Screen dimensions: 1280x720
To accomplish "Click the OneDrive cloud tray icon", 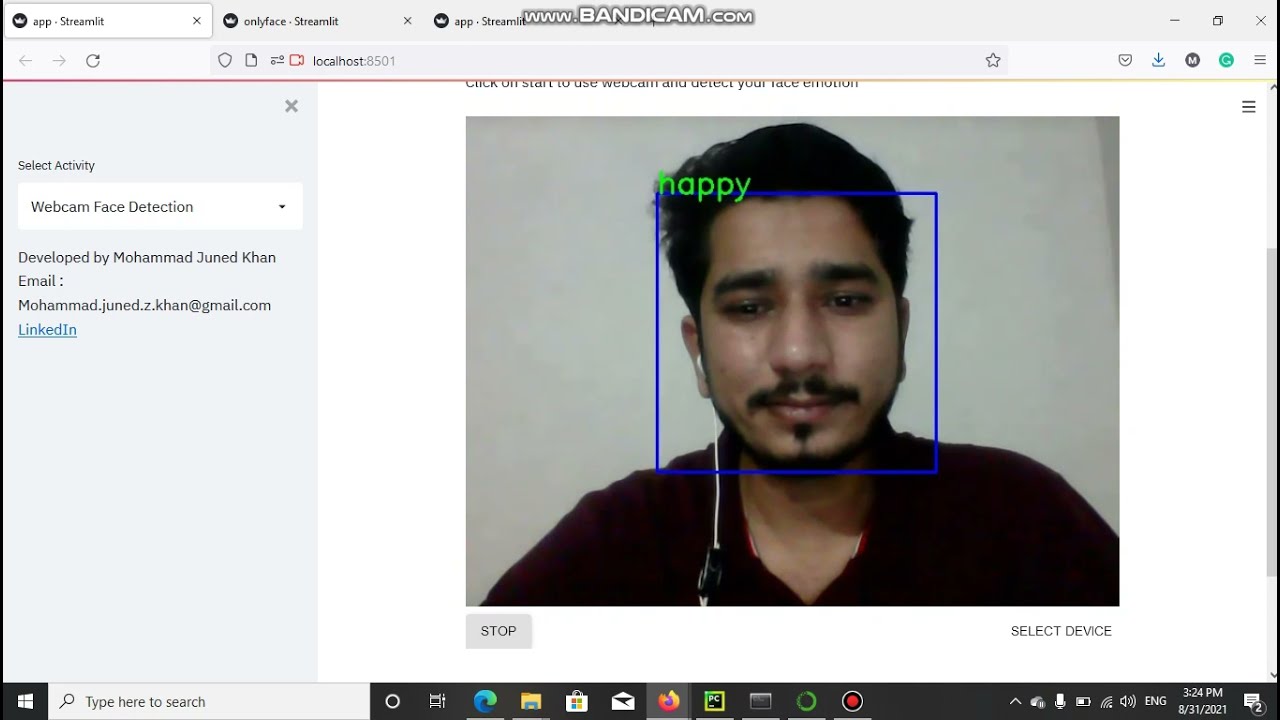I will pyautogui.click(x=1038, y=701).
